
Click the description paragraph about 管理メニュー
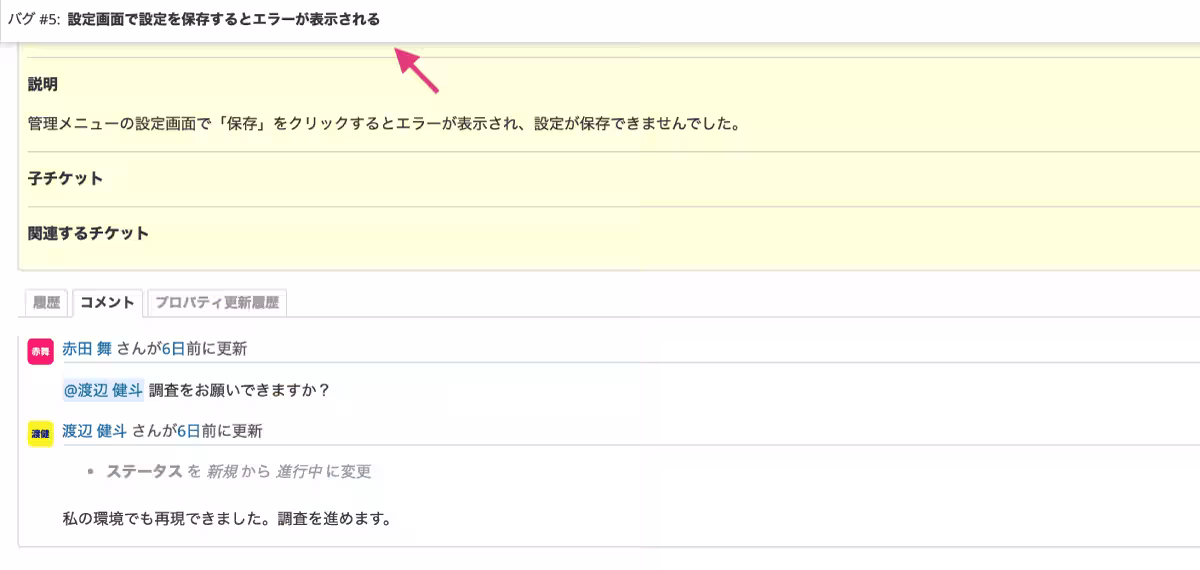point(383,126)
